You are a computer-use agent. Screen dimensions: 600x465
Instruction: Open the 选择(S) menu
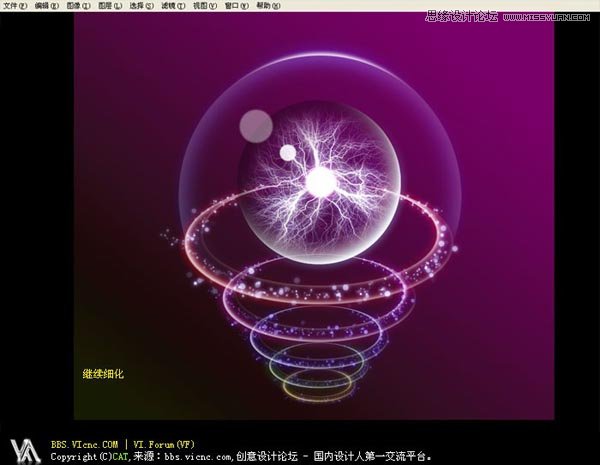(x=142, y=6)
